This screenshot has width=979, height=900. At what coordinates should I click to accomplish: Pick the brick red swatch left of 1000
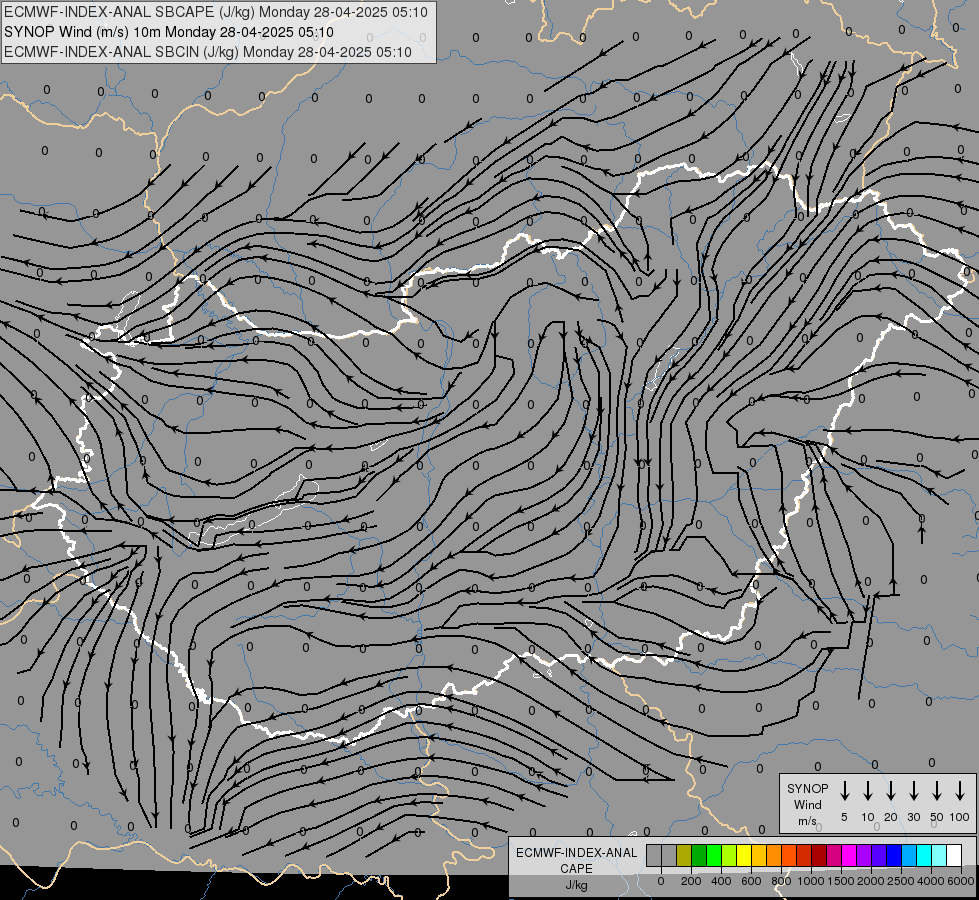[x=804, y=855]
